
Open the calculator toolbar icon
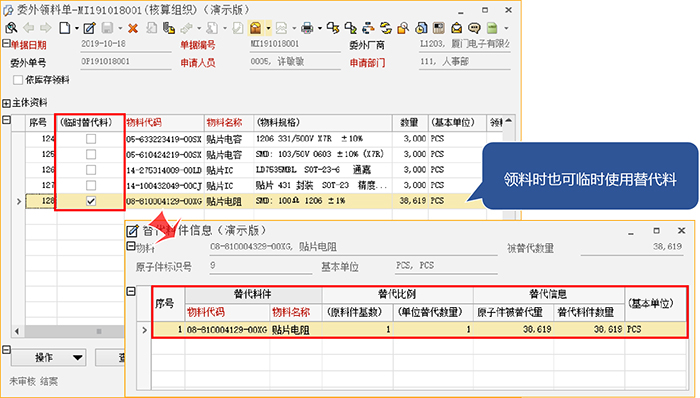(439, 28)
